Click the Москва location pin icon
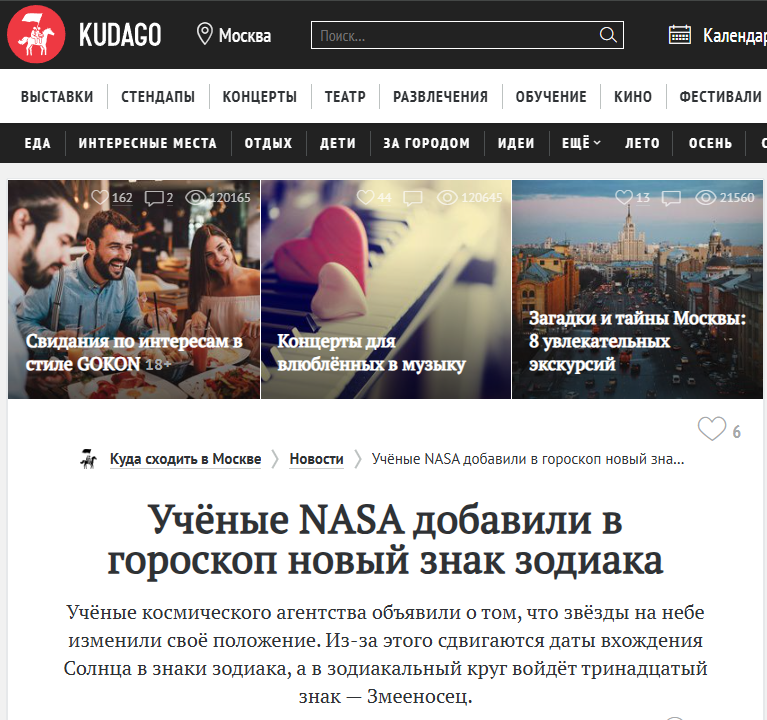 [204, 34]
